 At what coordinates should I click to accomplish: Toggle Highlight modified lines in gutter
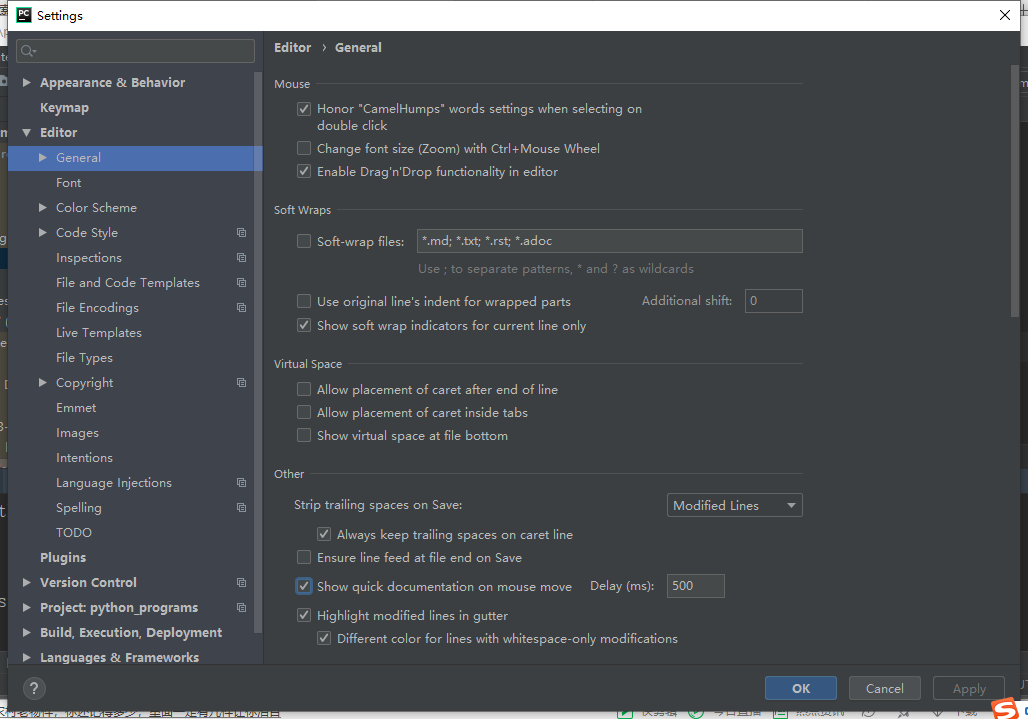click(304, 615)
